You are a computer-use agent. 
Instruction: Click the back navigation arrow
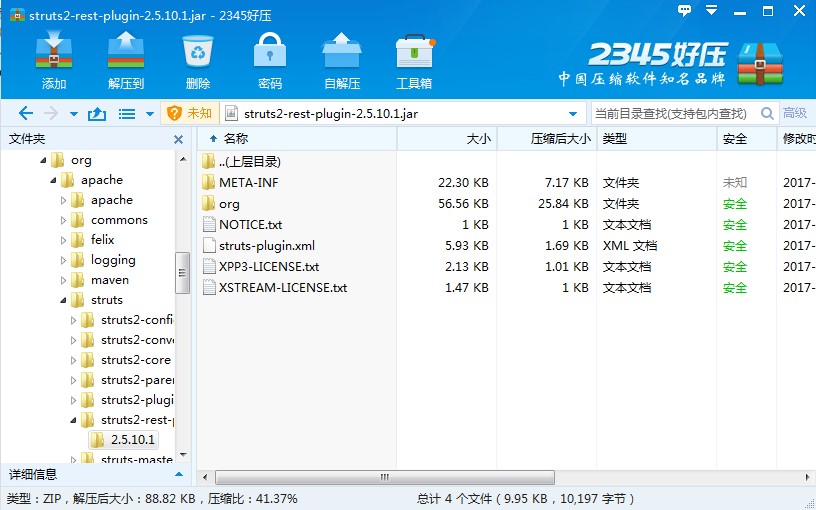(x=26, y=114)
